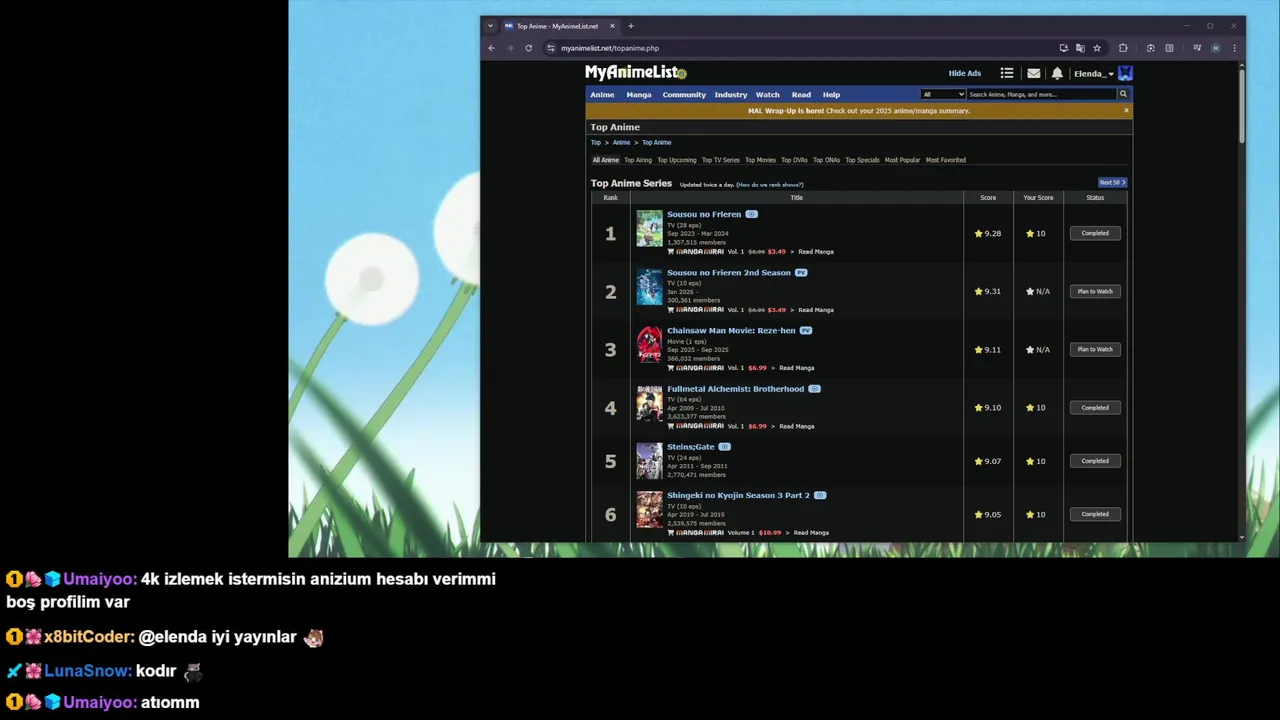The height and width of the screenshot is (720, 1280).
Task: Click the MyAnimeList logo
Action: [x=636, y=72]
